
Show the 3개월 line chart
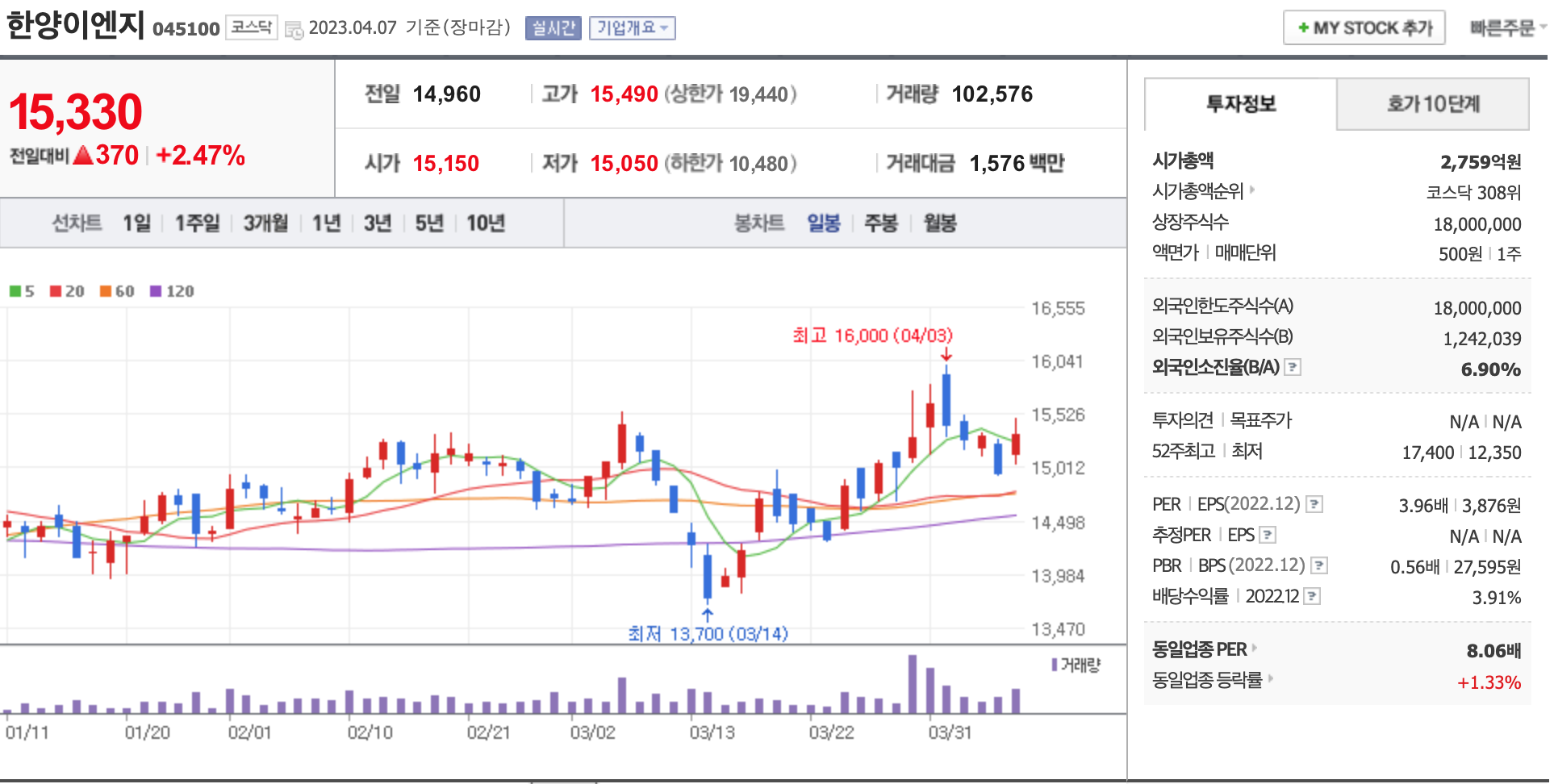pos(265,223)
